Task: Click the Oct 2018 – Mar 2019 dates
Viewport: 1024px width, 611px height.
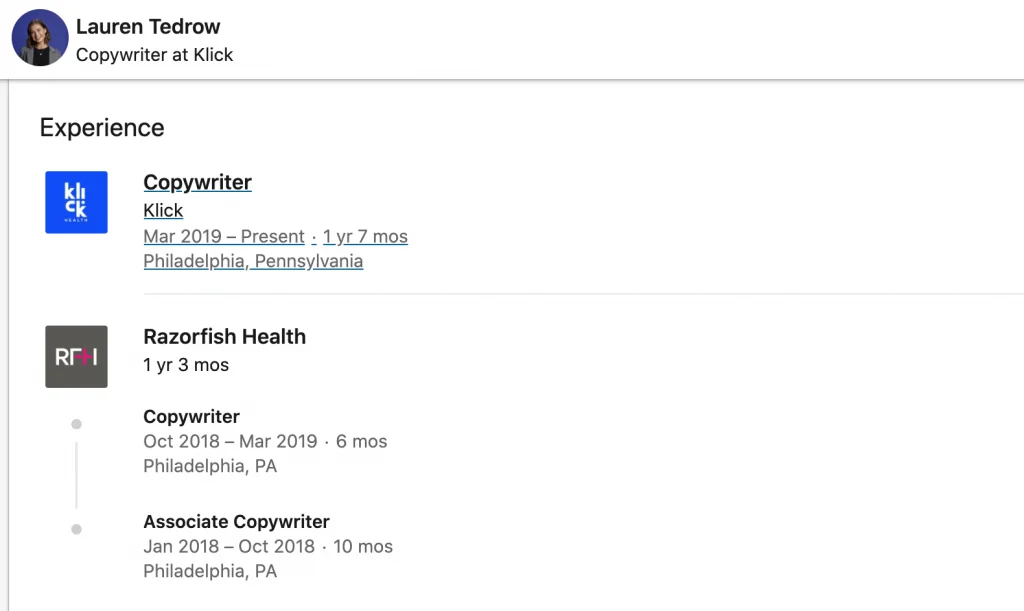Action: click(230, 441)
